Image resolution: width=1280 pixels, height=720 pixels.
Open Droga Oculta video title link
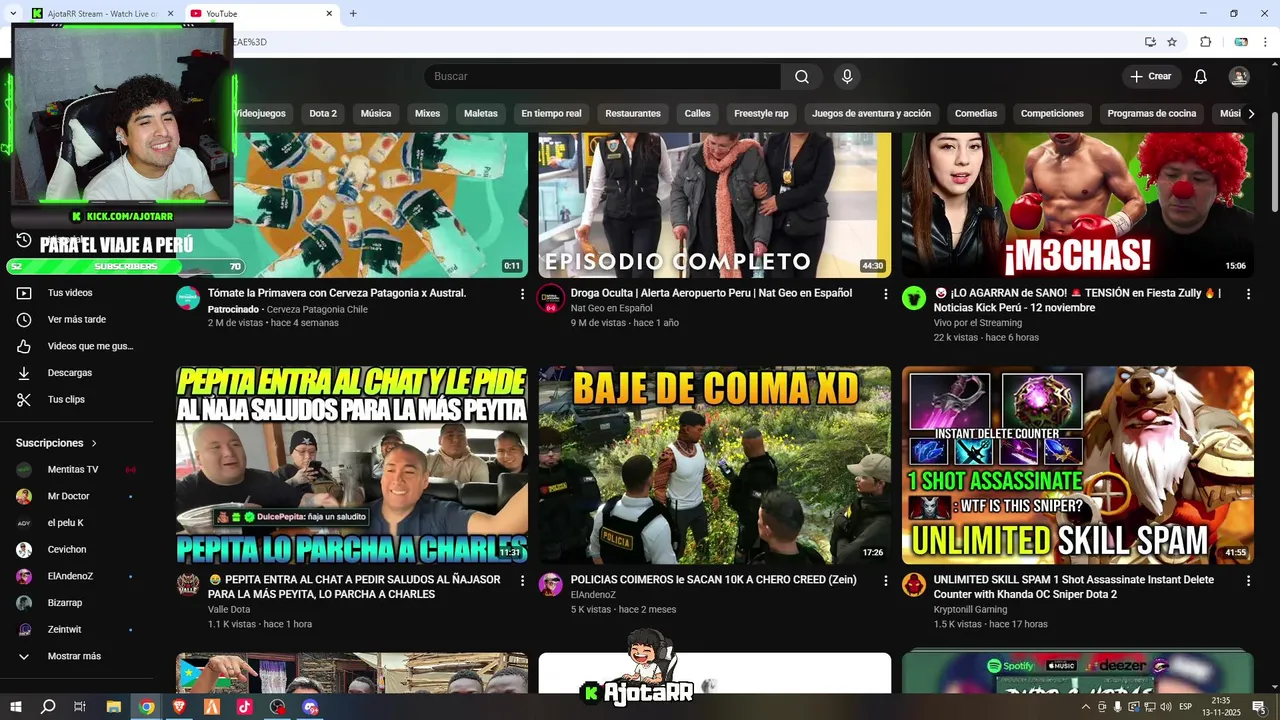pos(711,293)
